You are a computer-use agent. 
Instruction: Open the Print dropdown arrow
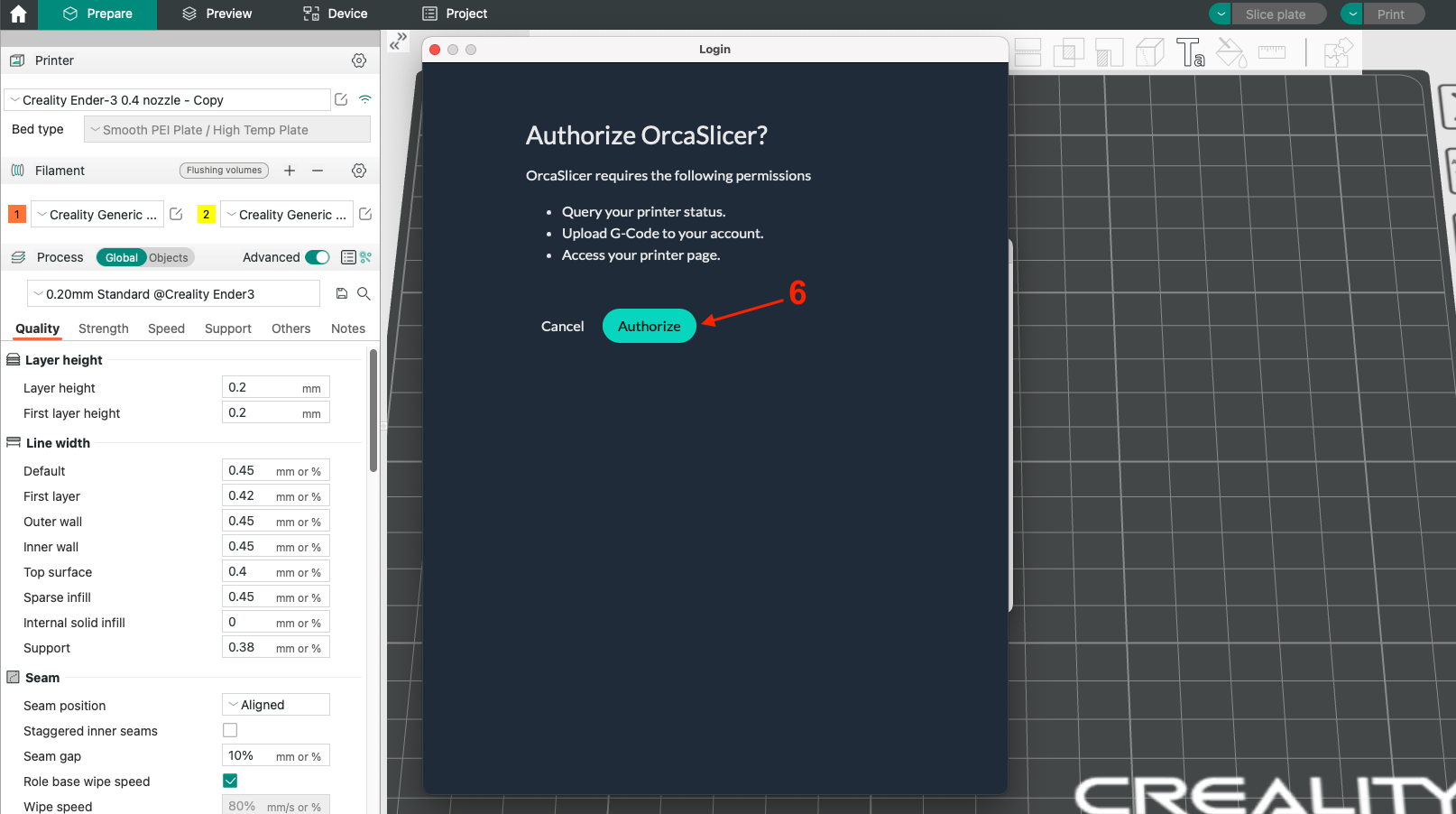(1352, 14)
